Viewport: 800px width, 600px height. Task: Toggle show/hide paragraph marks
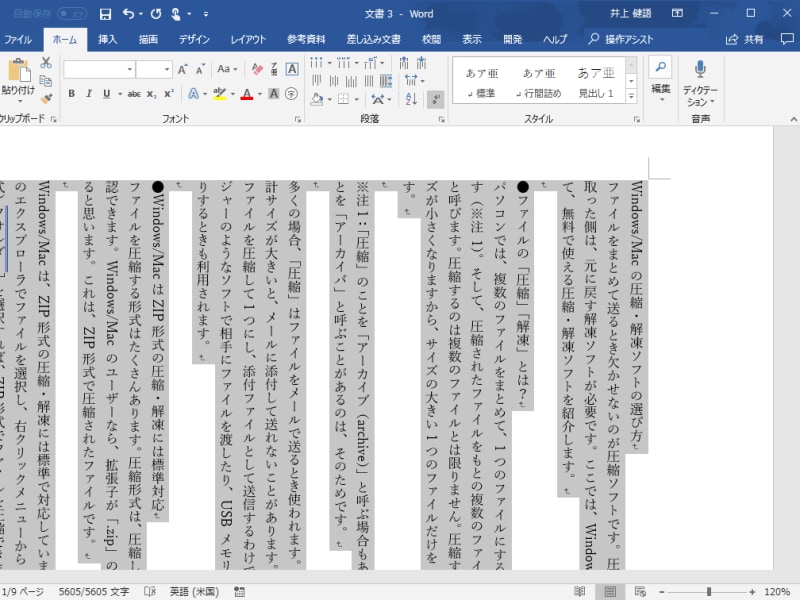pos(435,98)
